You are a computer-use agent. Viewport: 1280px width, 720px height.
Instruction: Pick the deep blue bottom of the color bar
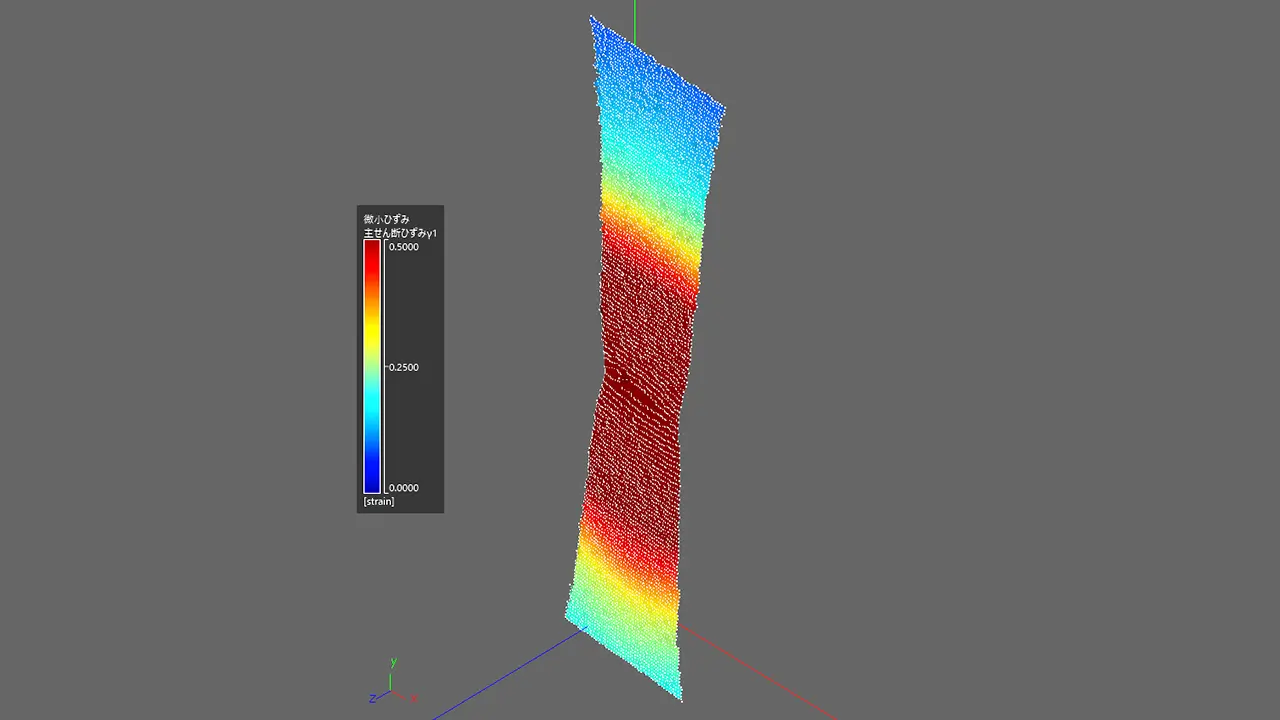tap(372, 480)
